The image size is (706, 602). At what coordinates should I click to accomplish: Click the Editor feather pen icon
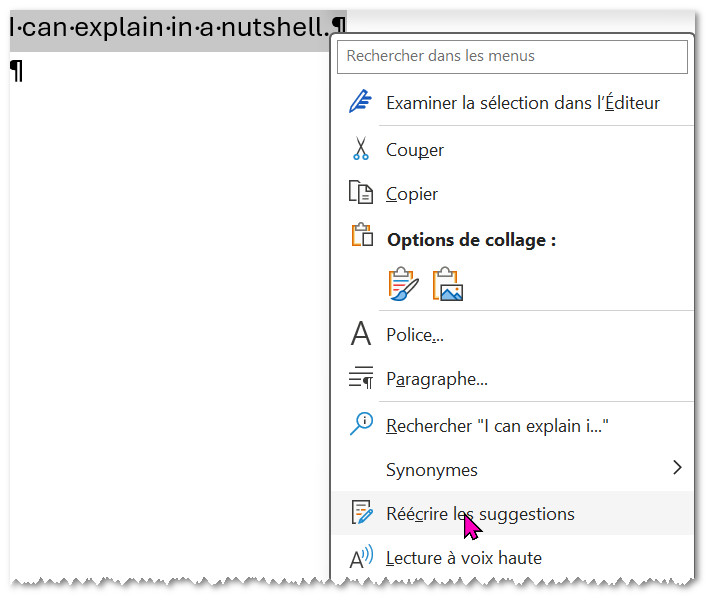(359, 102)
